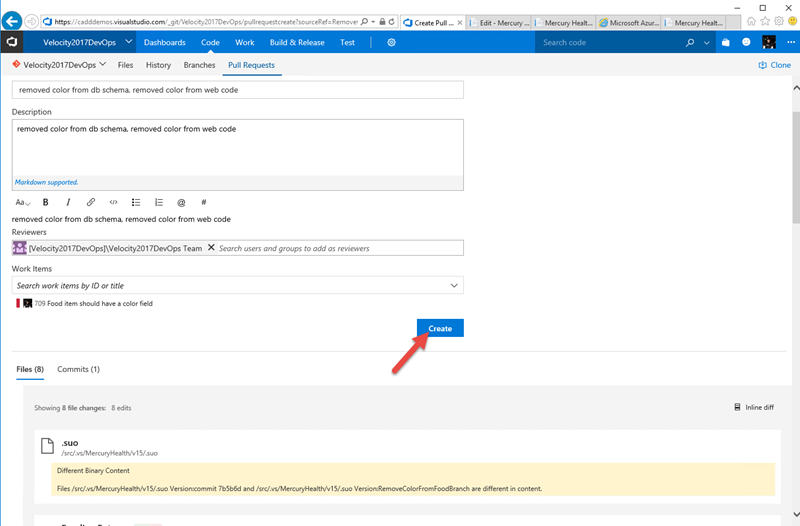Click the browser forward arrow
This screenshot has height=526, width=800.
point(32,22)
